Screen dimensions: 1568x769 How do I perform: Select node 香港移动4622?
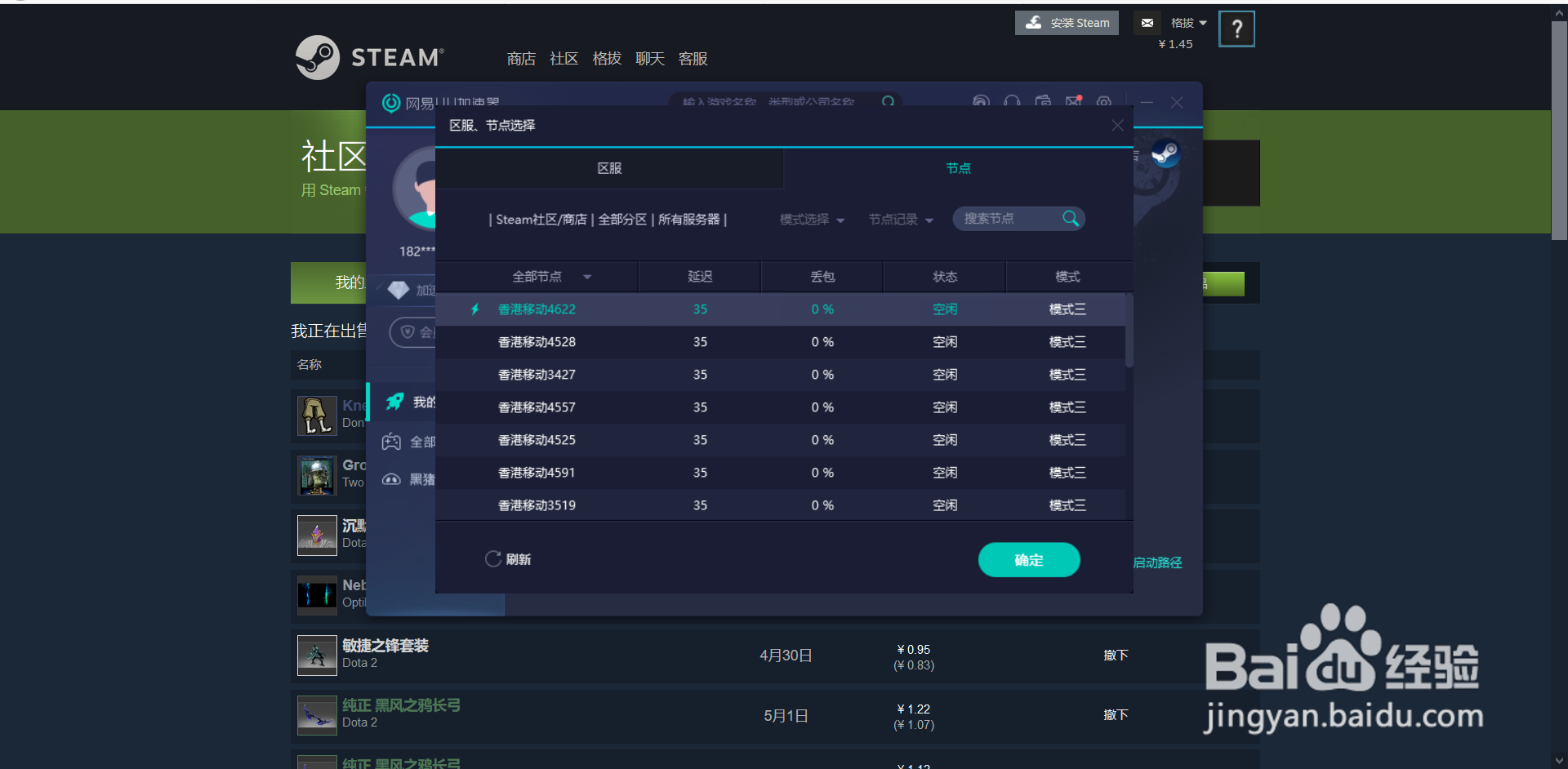[x=780, y=309]
